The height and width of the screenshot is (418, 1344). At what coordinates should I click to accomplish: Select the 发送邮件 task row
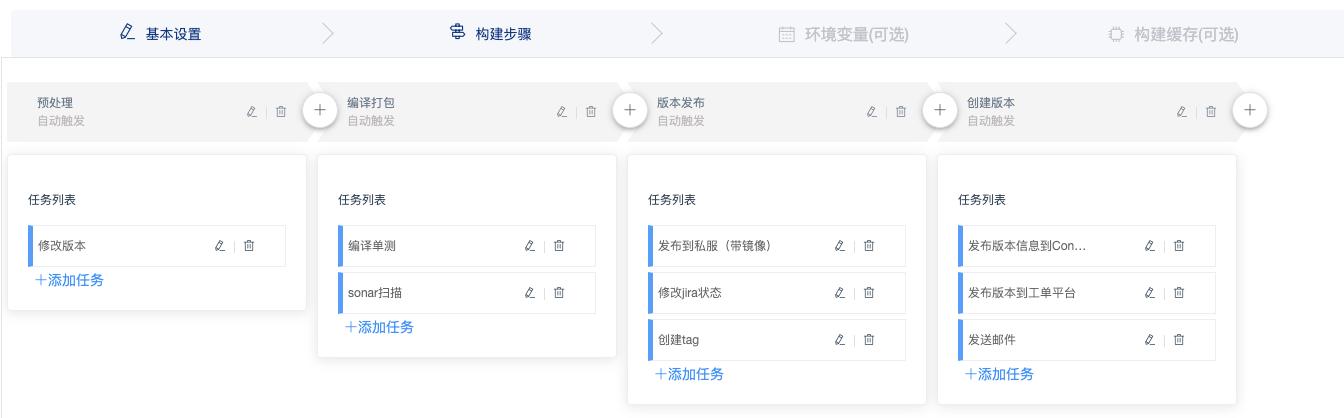coord(1087,340)
